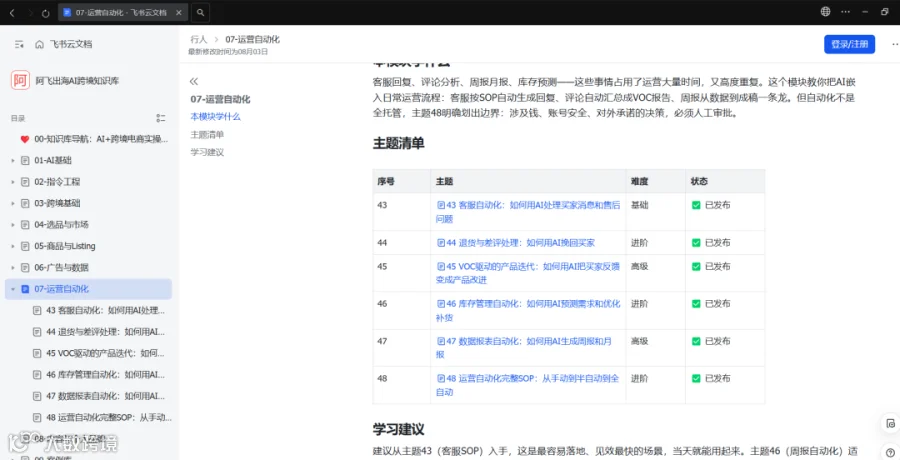Select the 07-运营自动化 browser tab
The height and width of the screenshot is (460, 900).
(119, 12)
